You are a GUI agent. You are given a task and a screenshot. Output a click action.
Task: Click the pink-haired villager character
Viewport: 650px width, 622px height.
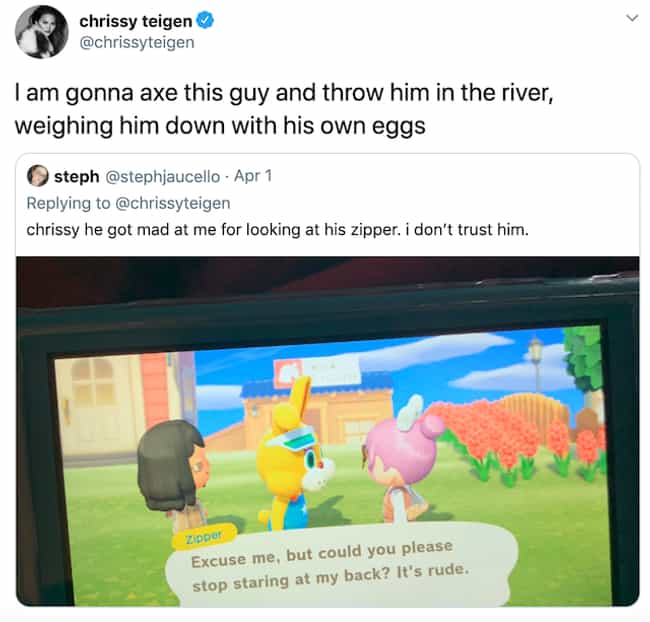(400, 460)
